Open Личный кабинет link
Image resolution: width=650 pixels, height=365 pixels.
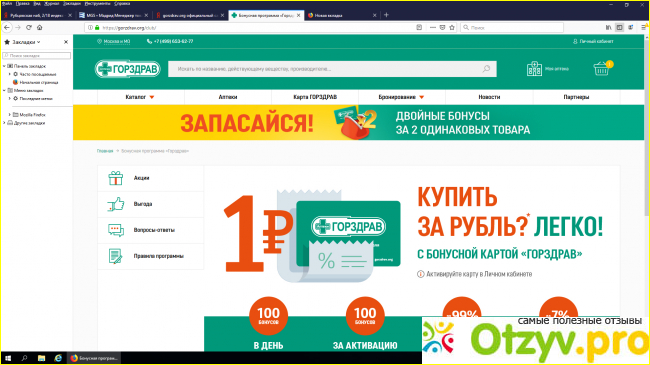pos(593,41)
